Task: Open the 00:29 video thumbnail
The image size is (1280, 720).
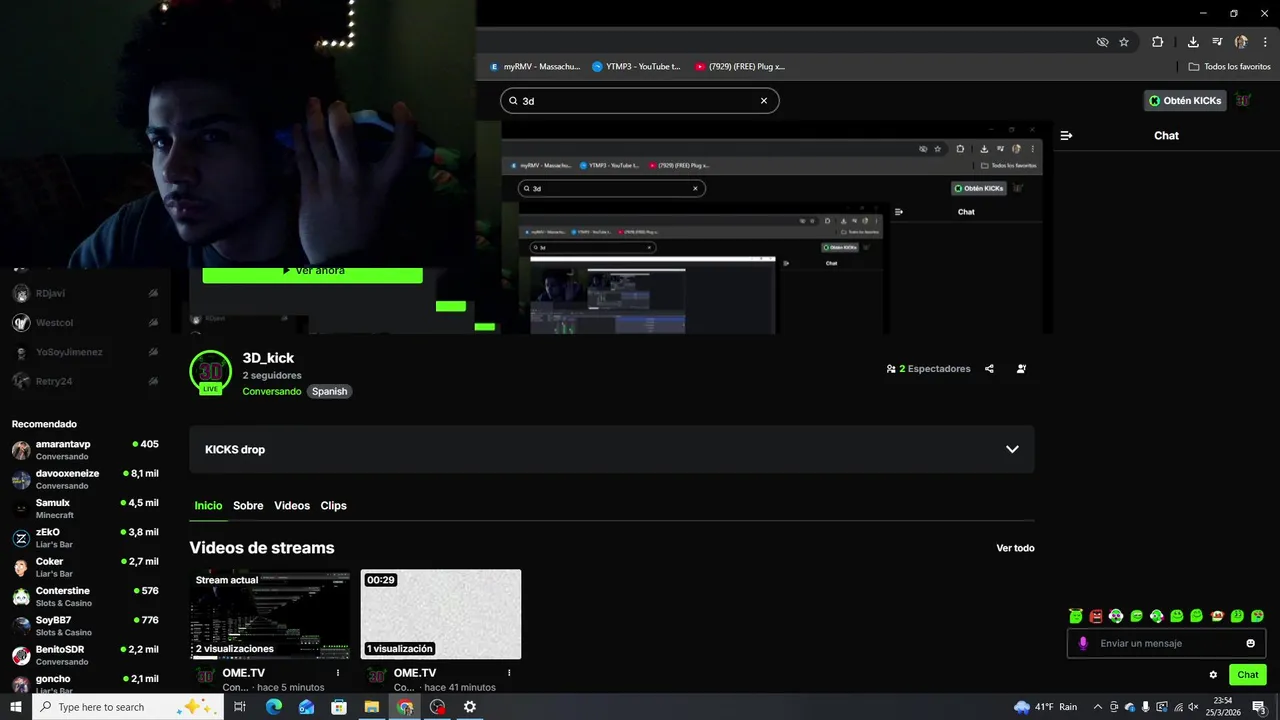Action: coord(441,614)
